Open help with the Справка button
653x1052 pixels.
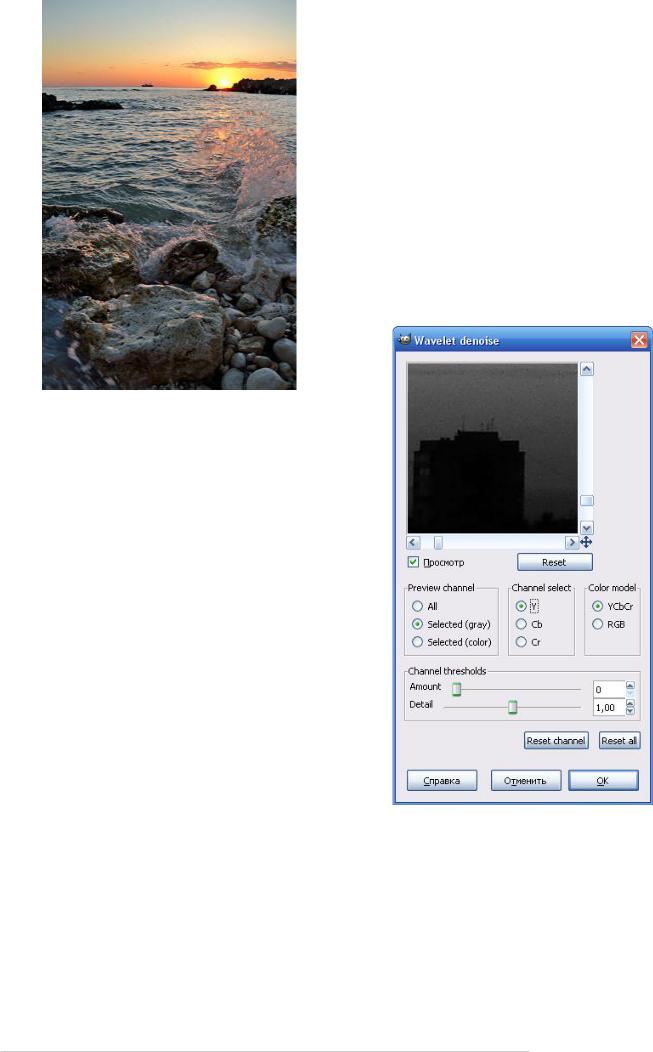click(x=442, y=780)
